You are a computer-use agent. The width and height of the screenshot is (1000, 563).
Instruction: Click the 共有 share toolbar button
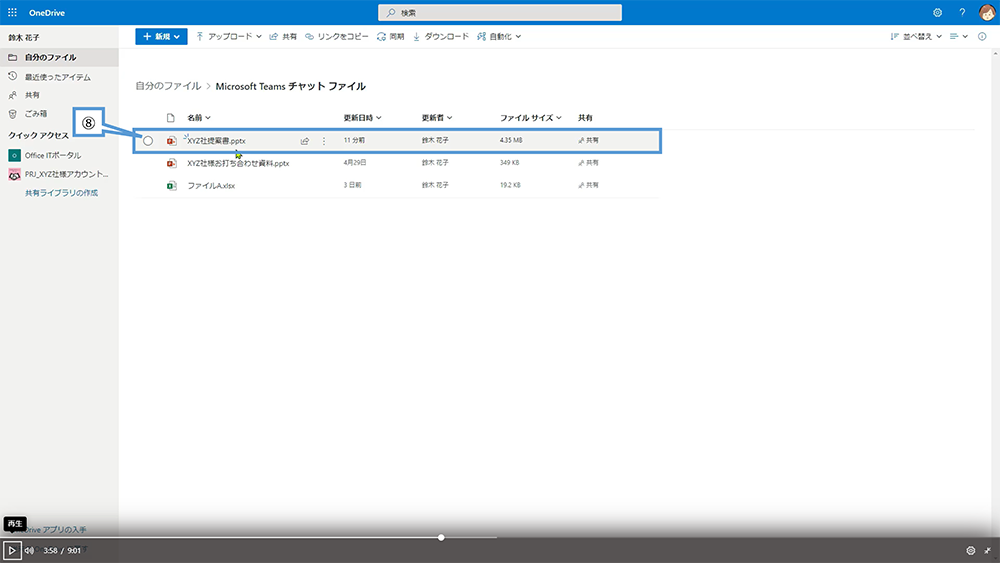pyautogui.click(x=283, y=36)
